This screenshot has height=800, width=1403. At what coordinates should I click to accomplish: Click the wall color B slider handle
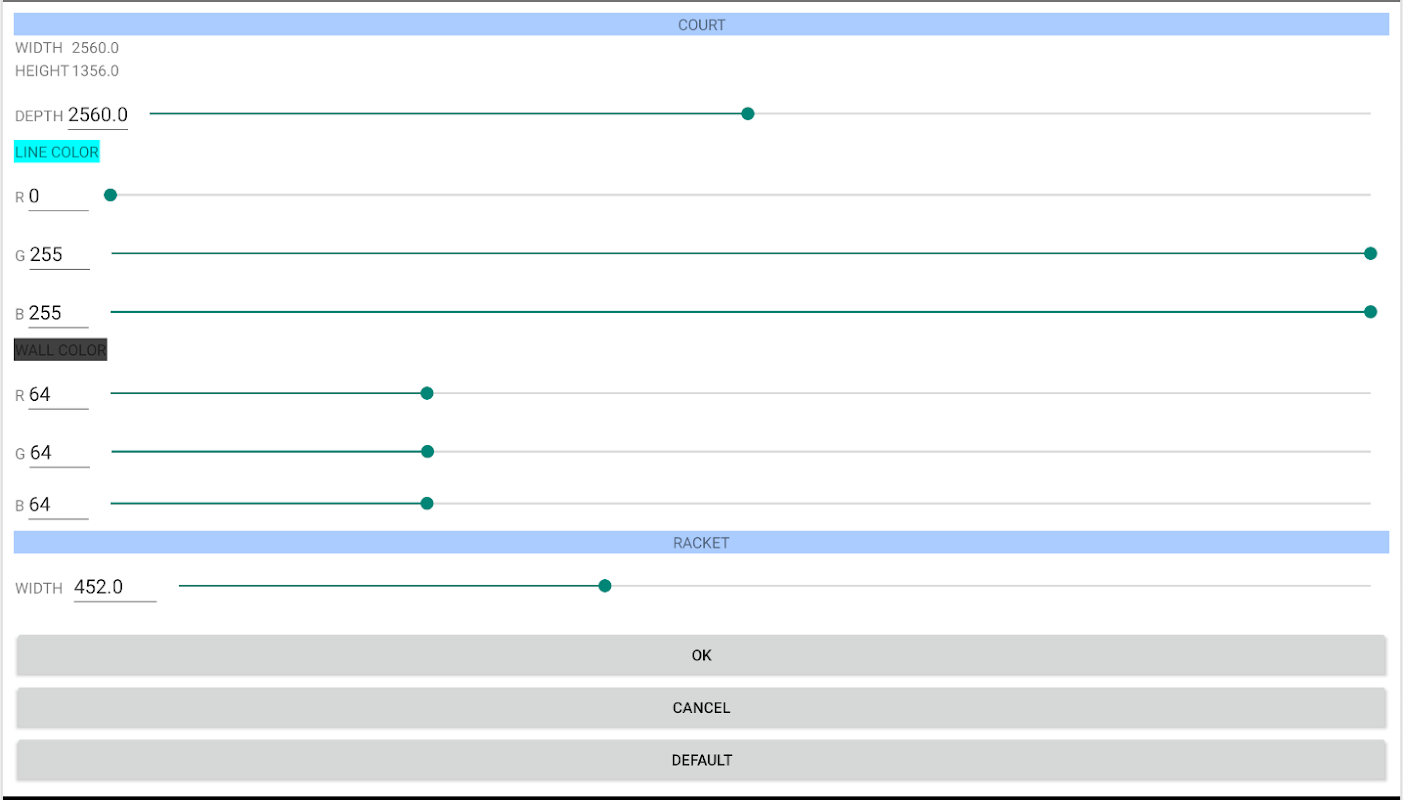pyautogui.click(x=427, y=503)
